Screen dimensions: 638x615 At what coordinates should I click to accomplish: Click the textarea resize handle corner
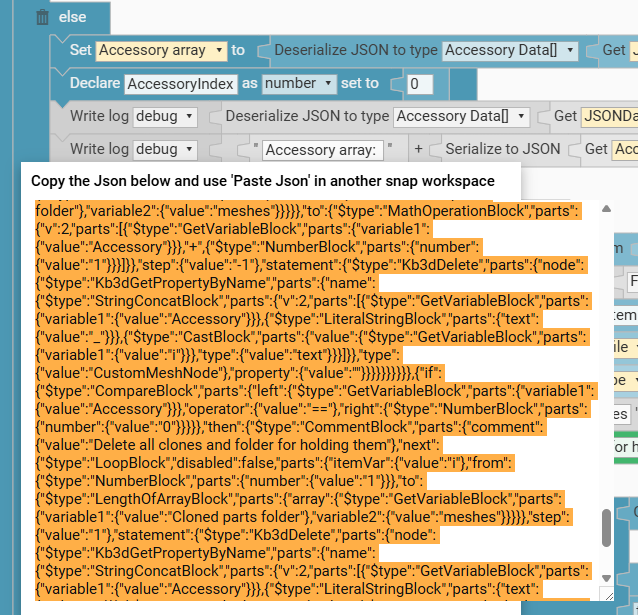(609, 596)
